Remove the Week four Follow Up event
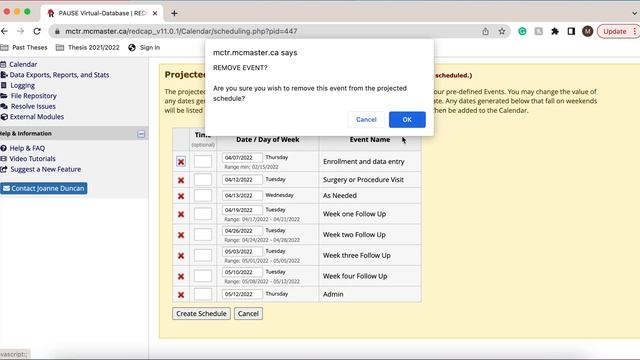The width and height of the screenshot is (640, 360). coord(181,277)
